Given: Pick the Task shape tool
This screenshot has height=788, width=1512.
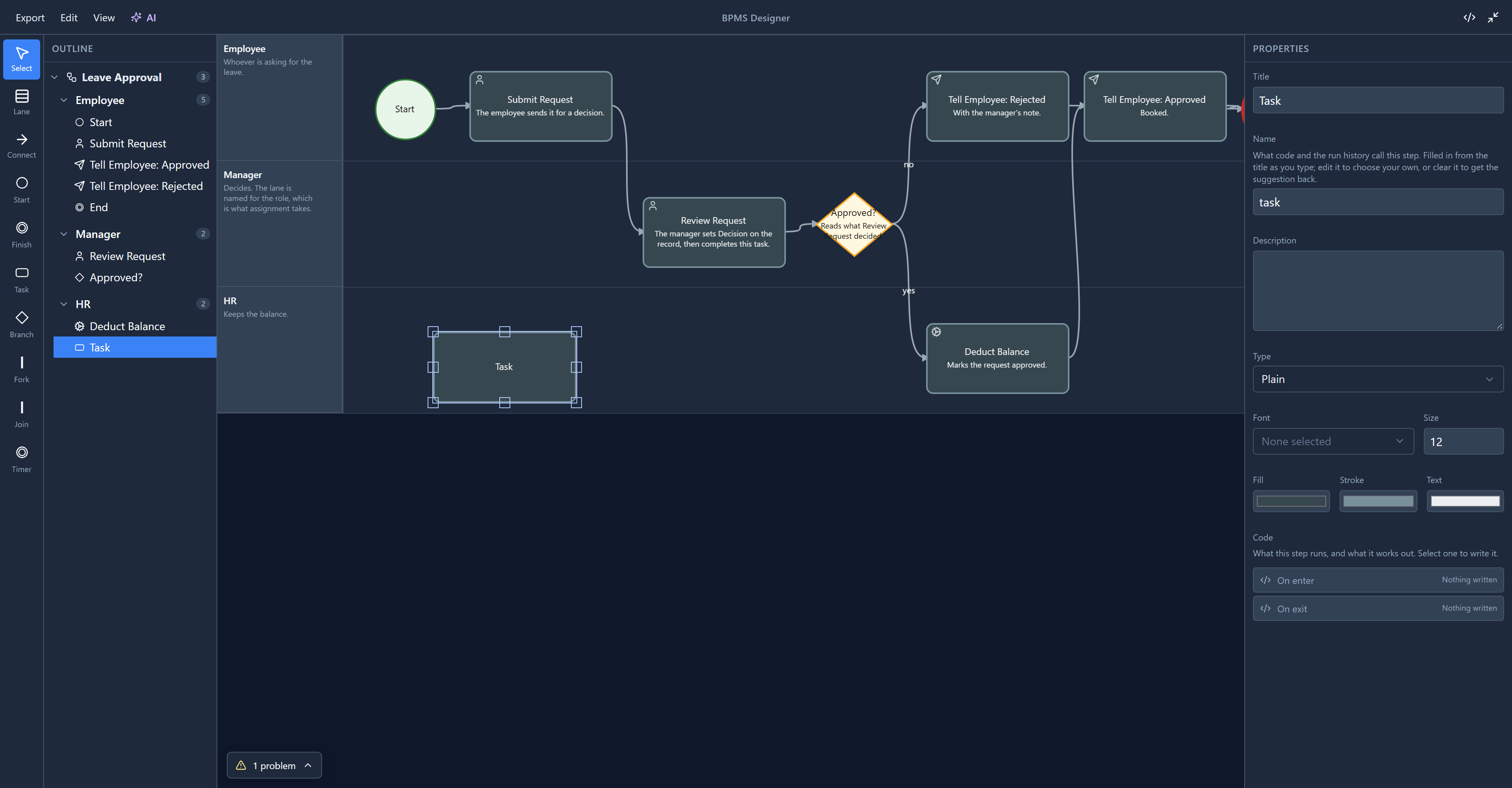Looking at the screenshot, I should coord(22,280).
